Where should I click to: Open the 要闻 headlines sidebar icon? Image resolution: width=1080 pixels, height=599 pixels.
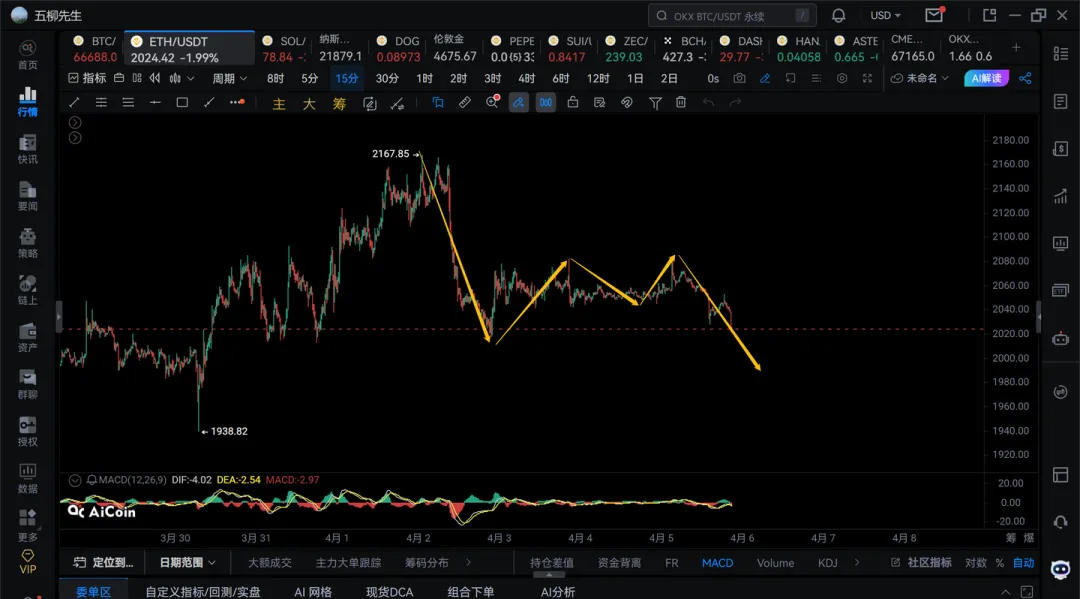pyautogui.click(x=28, y=197)
